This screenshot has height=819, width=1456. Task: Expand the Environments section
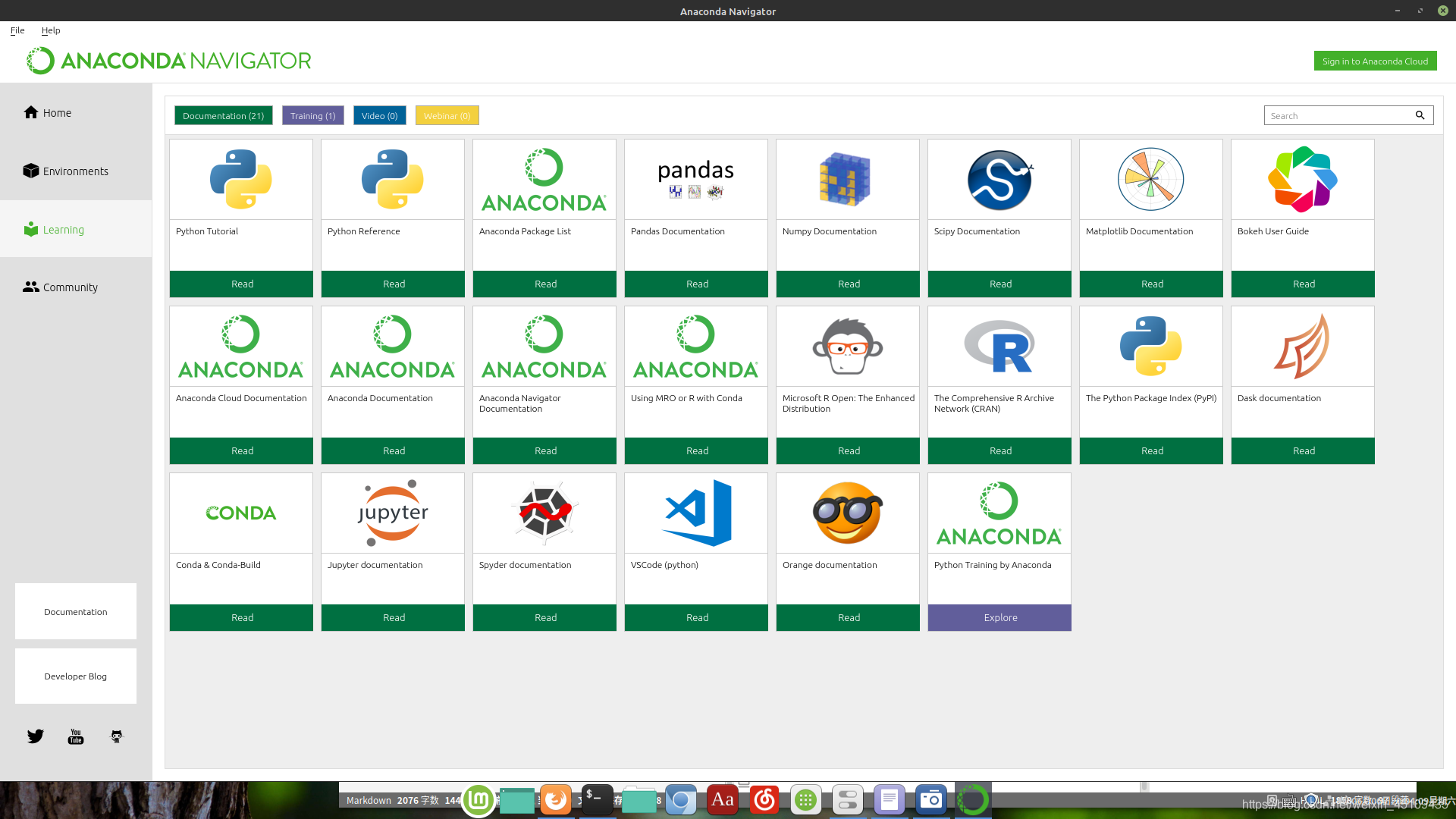point(75,170)
